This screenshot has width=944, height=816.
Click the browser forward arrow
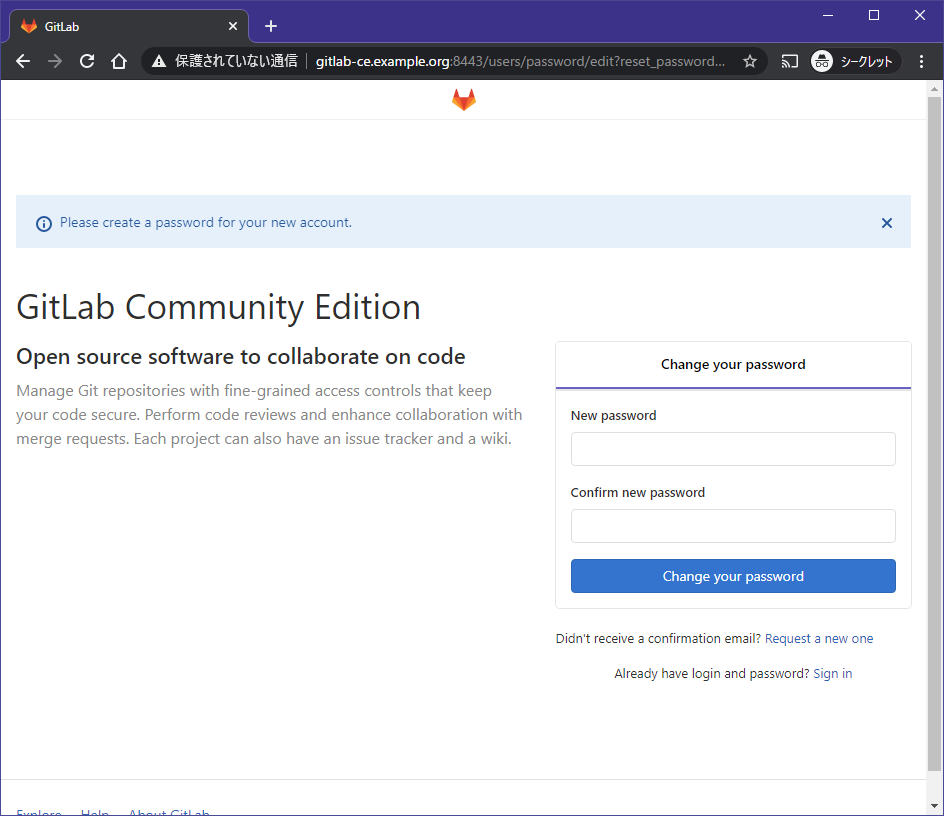click(x=55, y=61)
